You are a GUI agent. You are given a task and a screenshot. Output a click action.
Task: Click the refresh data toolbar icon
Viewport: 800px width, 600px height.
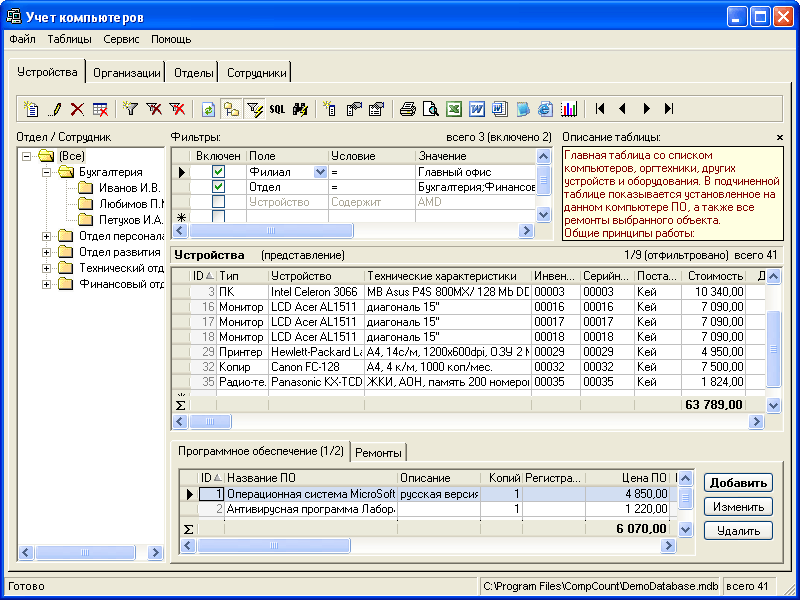pyautogui.click(x=208, y=109)
